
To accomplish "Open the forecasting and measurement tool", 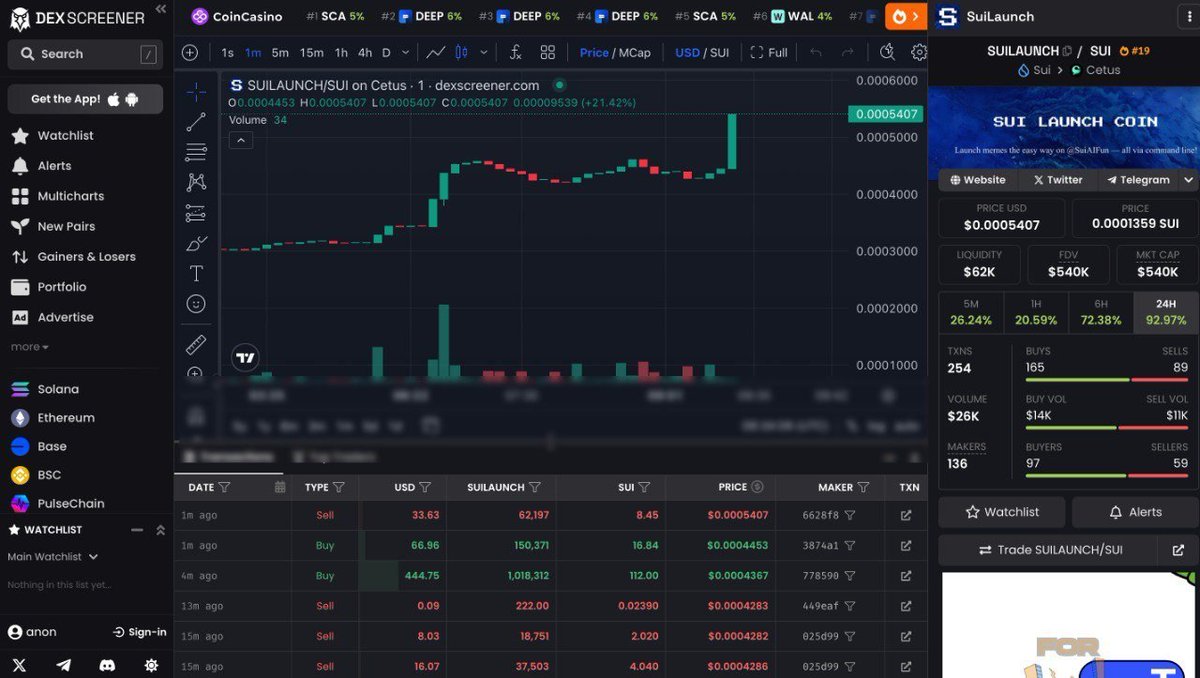I will [196, 213].
